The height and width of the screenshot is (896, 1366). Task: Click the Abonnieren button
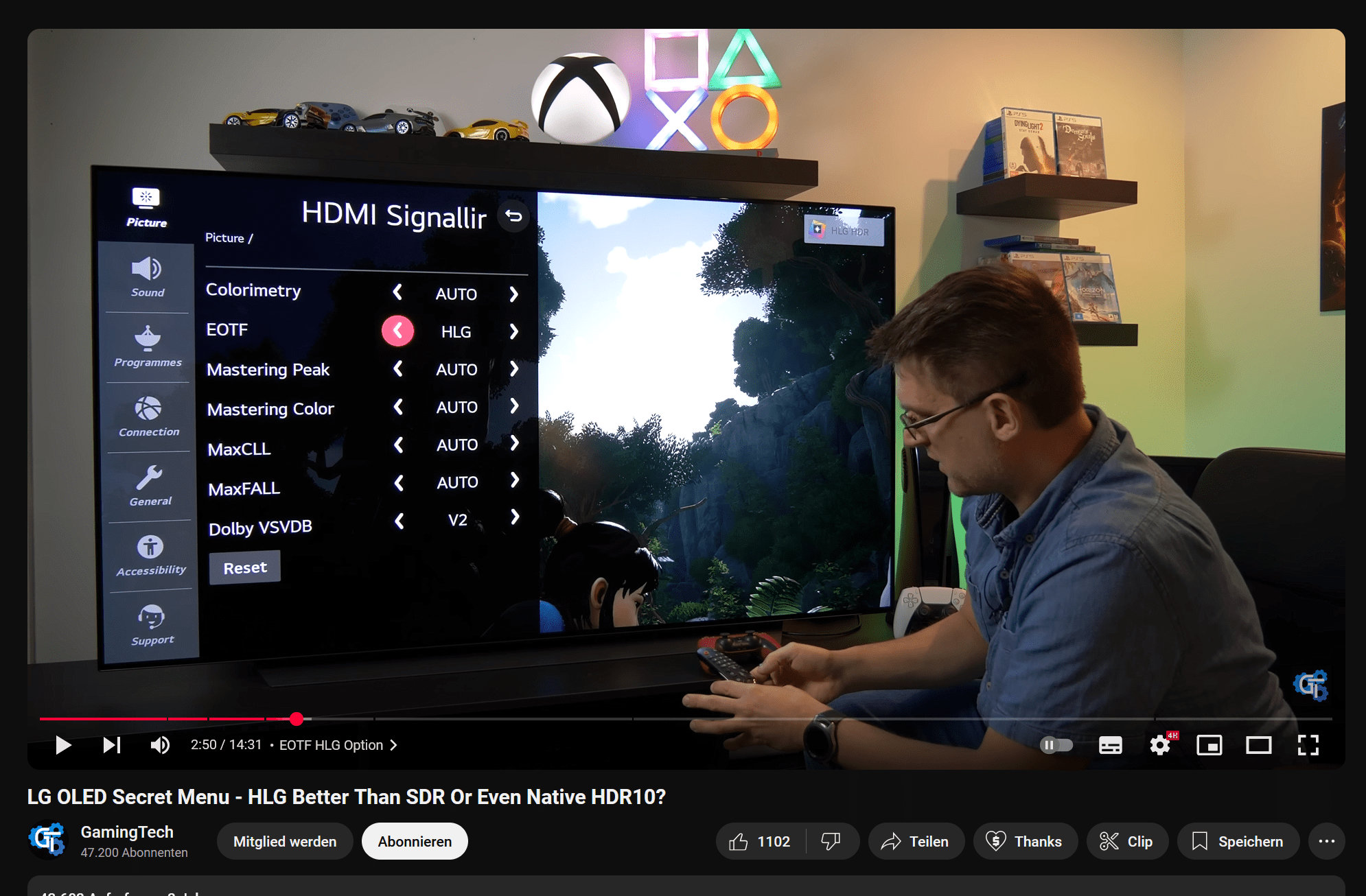point(415,842)
